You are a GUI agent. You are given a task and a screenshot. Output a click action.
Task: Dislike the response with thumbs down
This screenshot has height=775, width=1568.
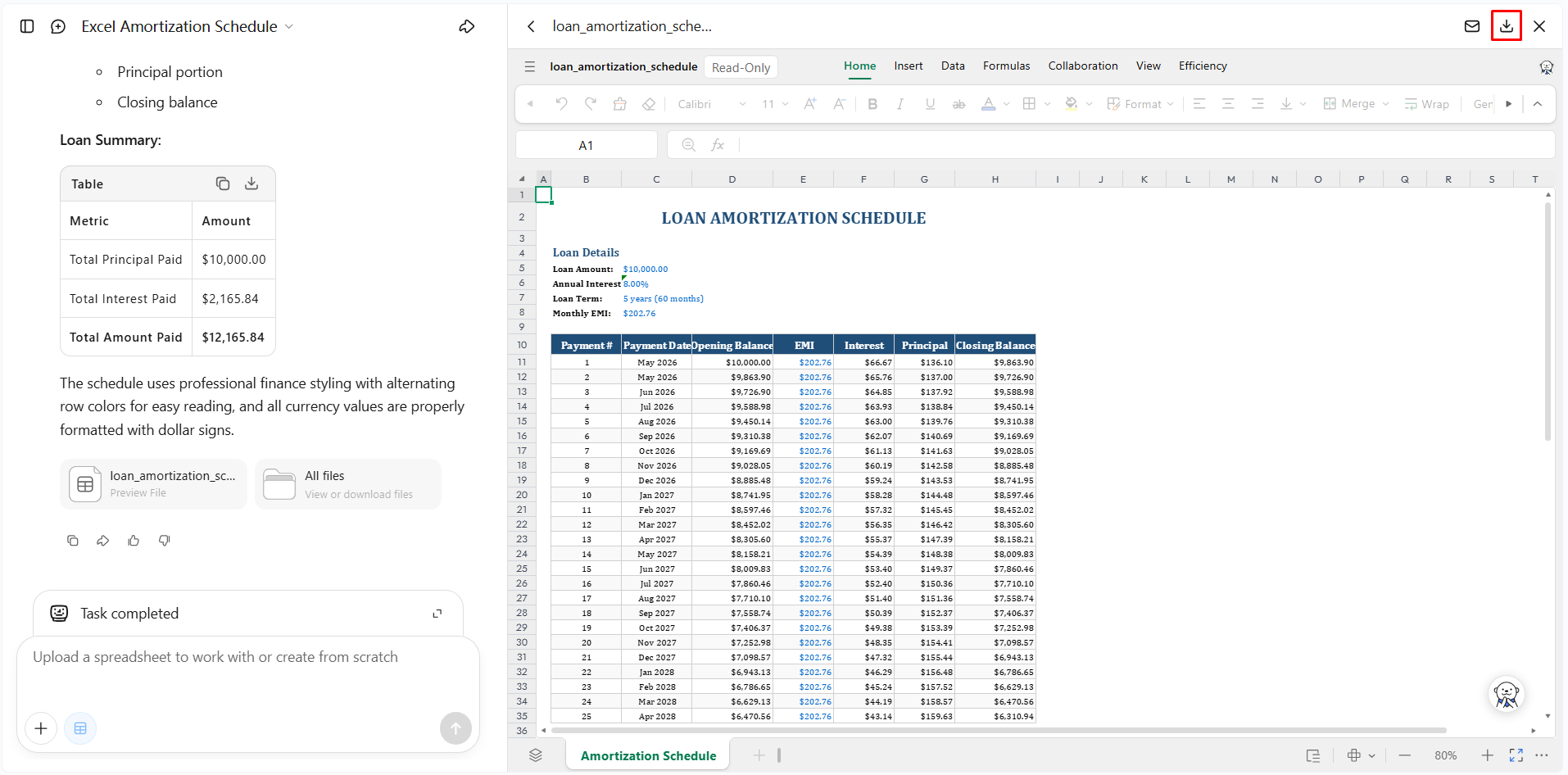[x=165, y=541]
